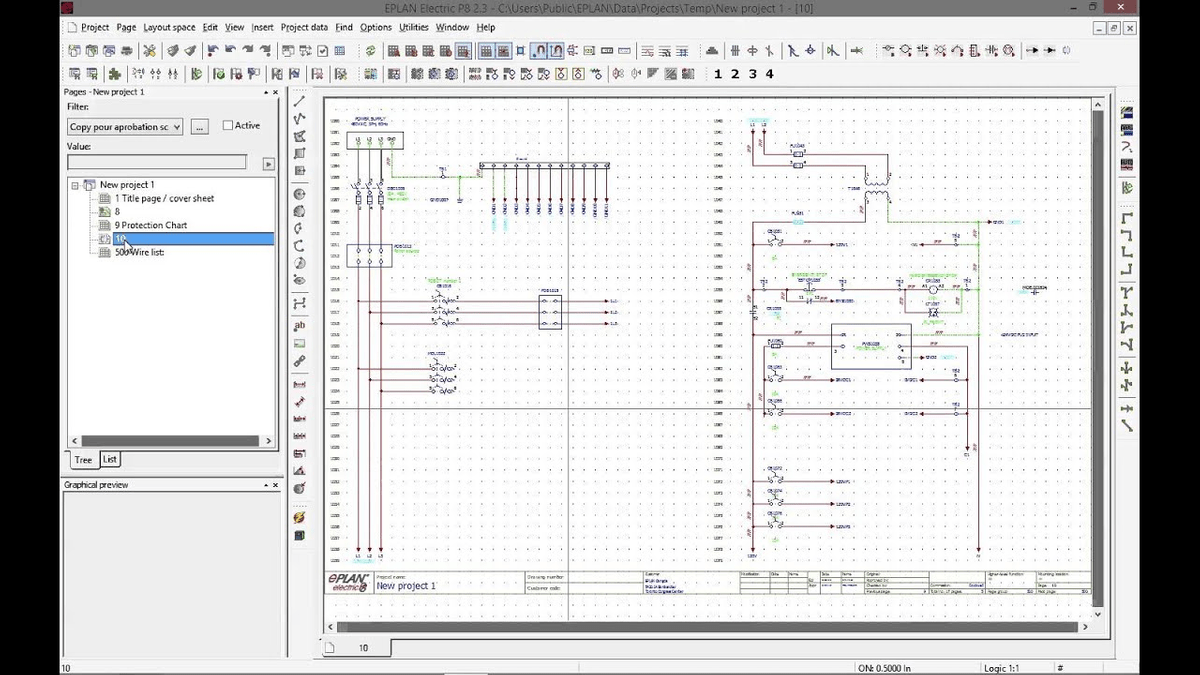Select the Polyline drawing tool
This screenshot has height=675, width=1200.
click(x=298, y=119)
